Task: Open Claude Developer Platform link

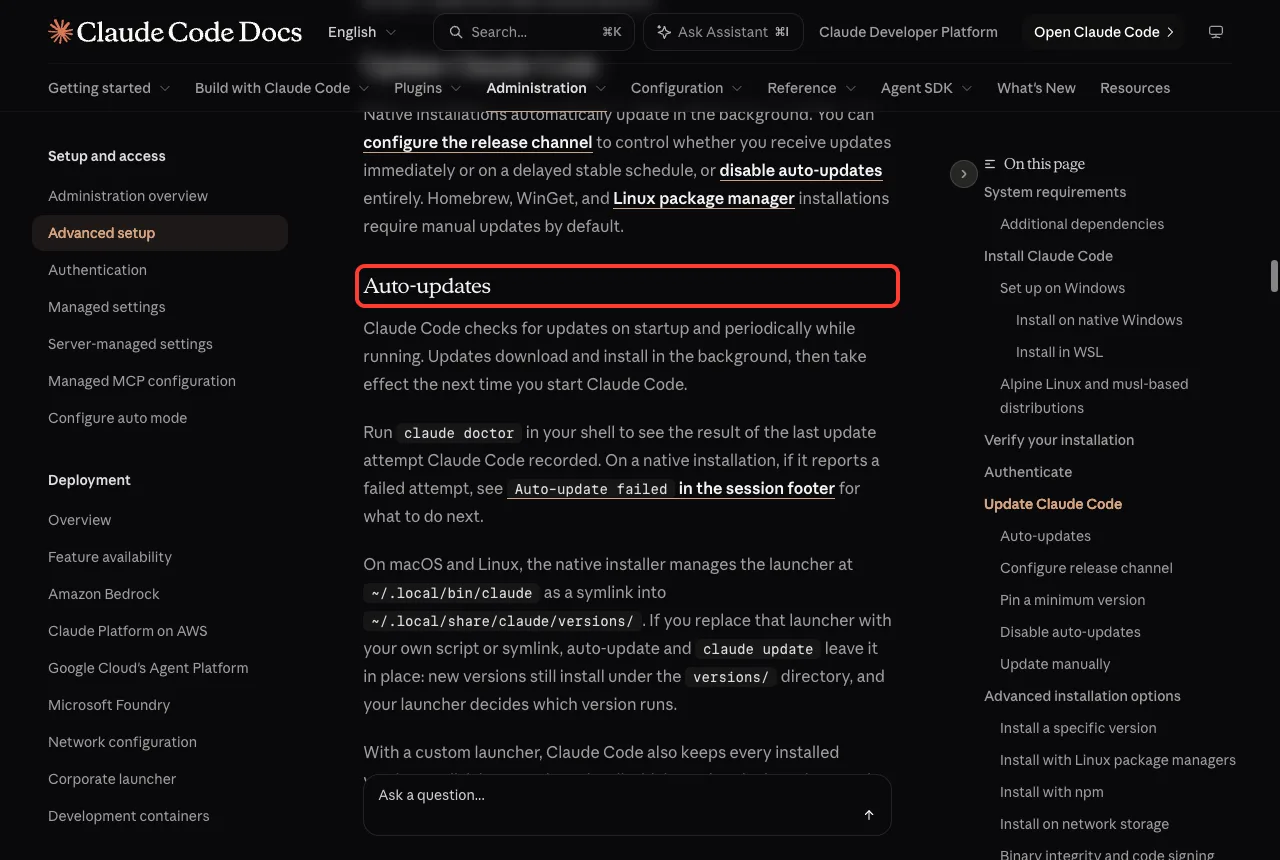Action: click(908, 32)
